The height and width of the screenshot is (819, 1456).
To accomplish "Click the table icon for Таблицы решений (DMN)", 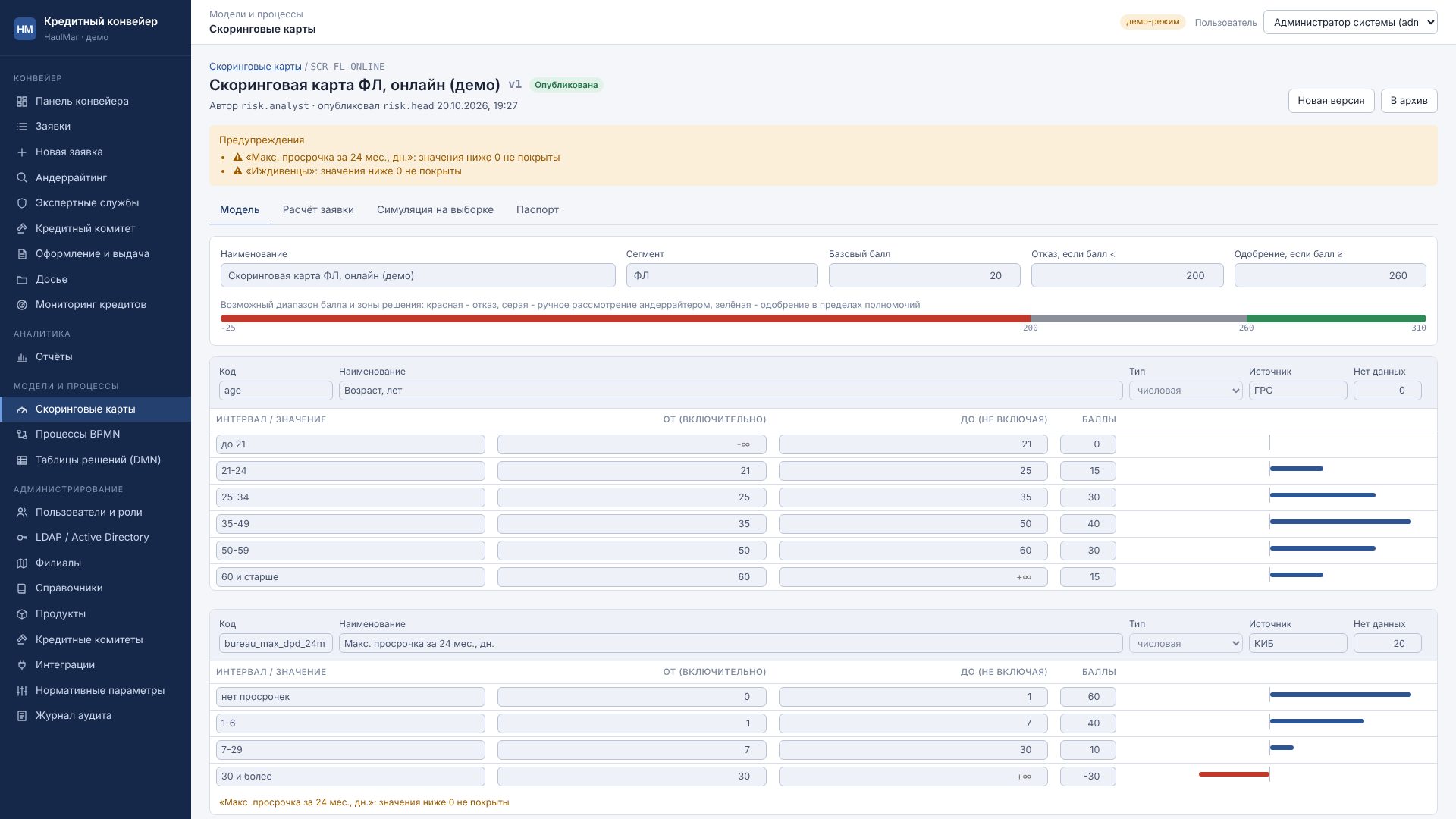I will coord(22,460).
